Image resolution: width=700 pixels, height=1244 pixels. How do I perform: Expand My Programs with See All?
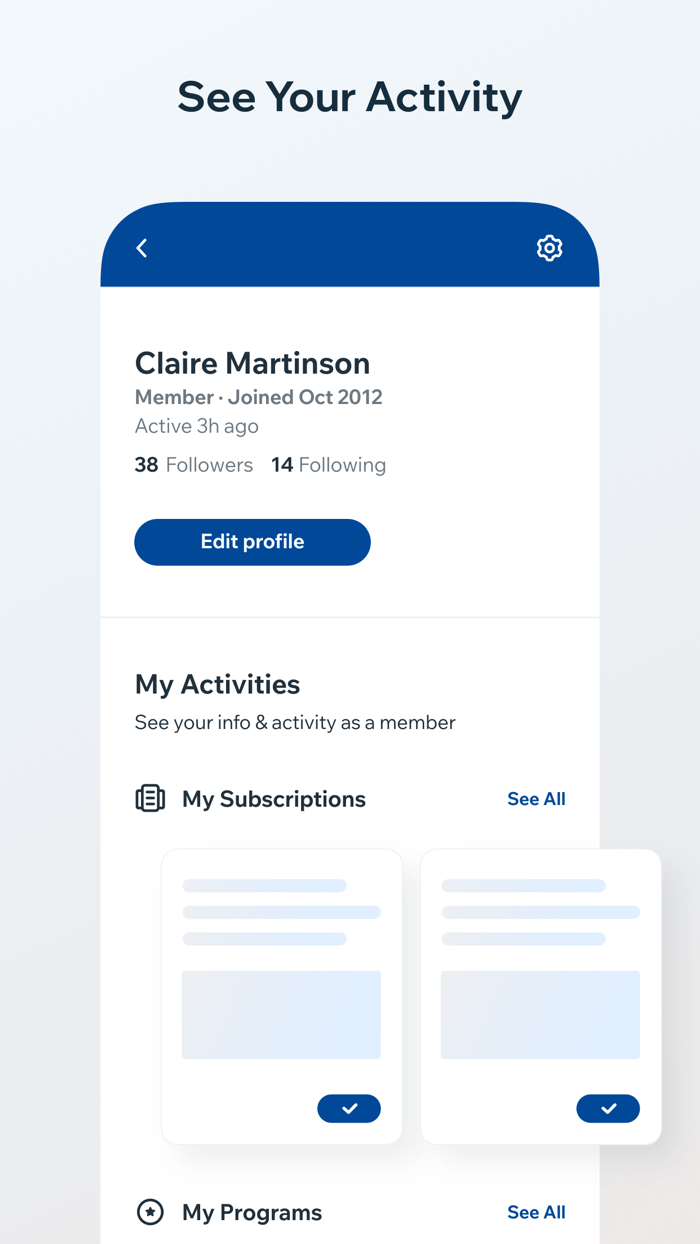point(536,1212)
